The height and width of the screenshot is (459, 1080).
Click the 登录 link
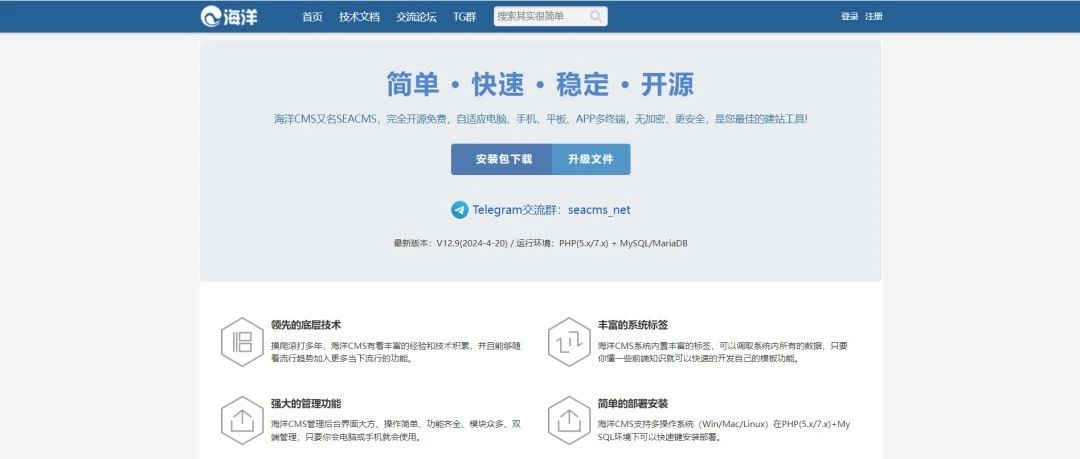(849, 17)
